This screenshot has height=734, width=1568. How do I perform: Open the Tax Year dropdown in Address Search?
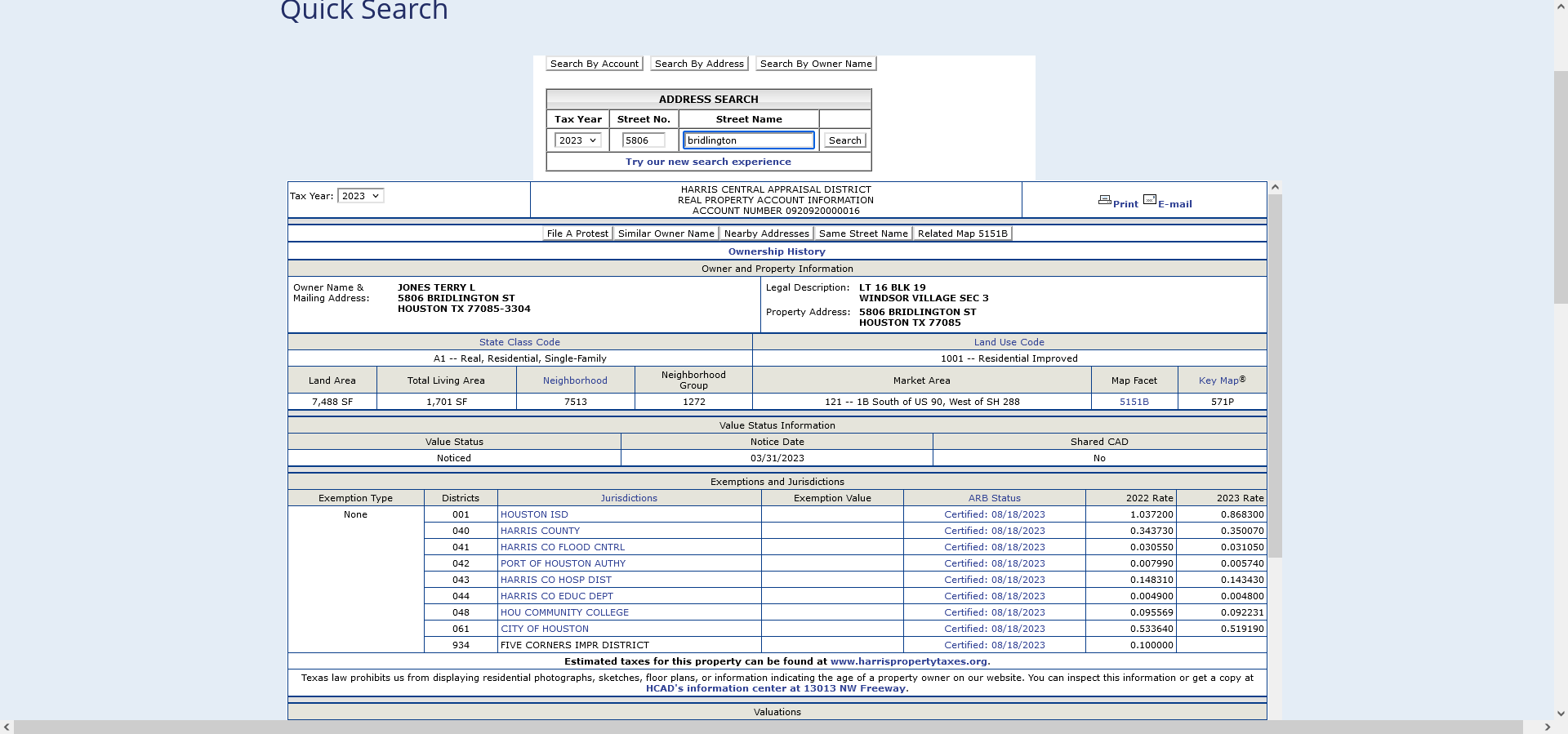[x=578, y=140]
